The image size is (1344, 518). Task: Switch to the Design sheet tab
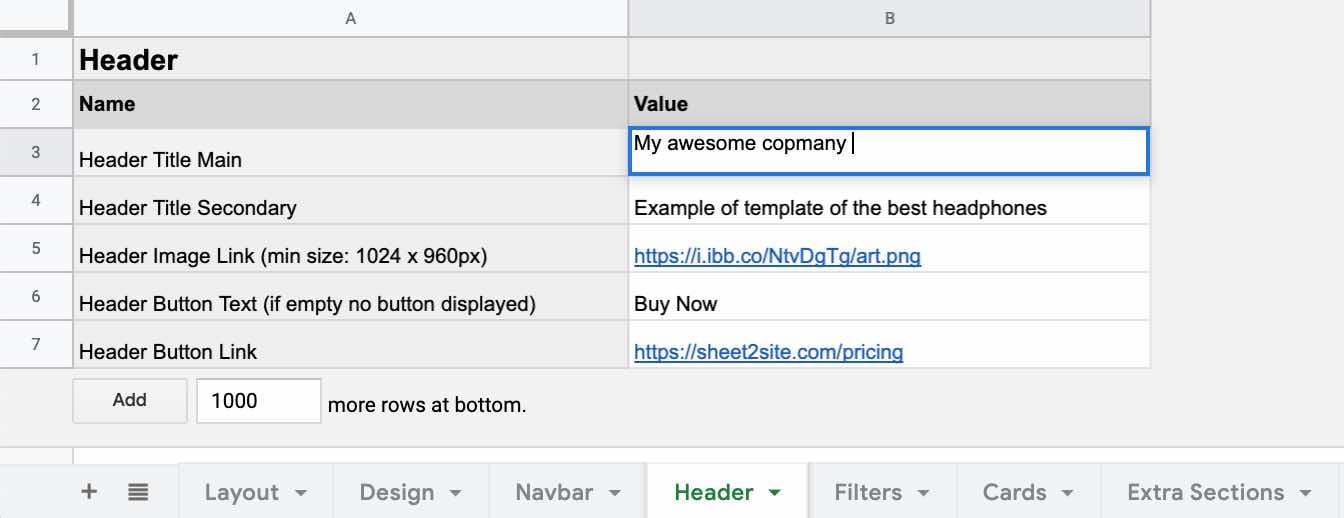click(396, 492)
